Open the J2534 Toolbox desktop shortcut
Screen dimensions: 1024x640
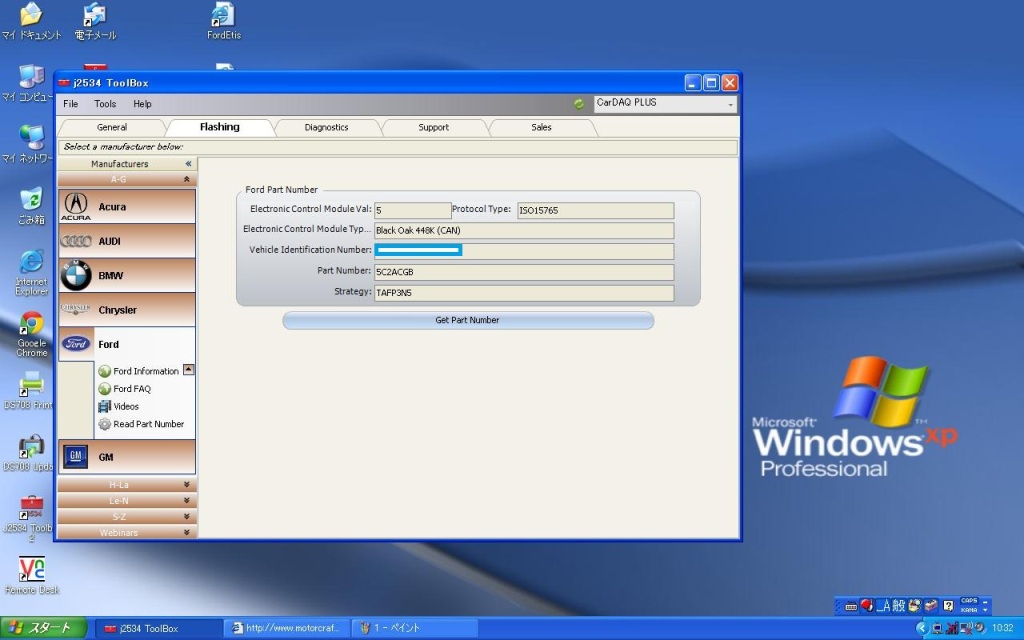tap(30, 517)
